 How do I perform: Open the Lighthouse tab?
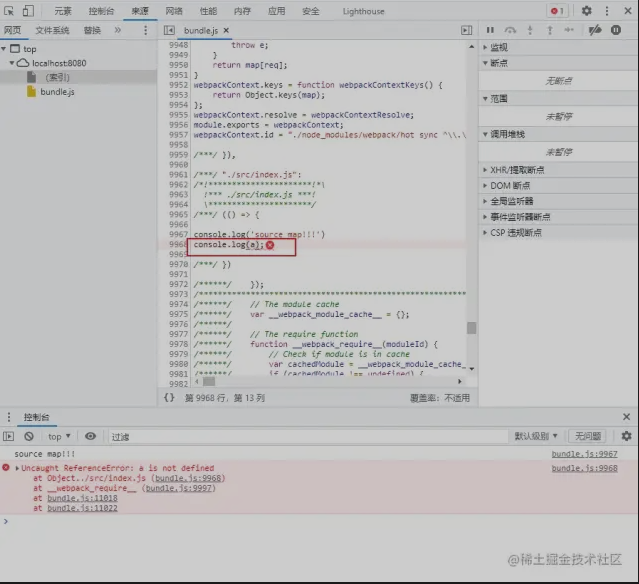[364, 11]
